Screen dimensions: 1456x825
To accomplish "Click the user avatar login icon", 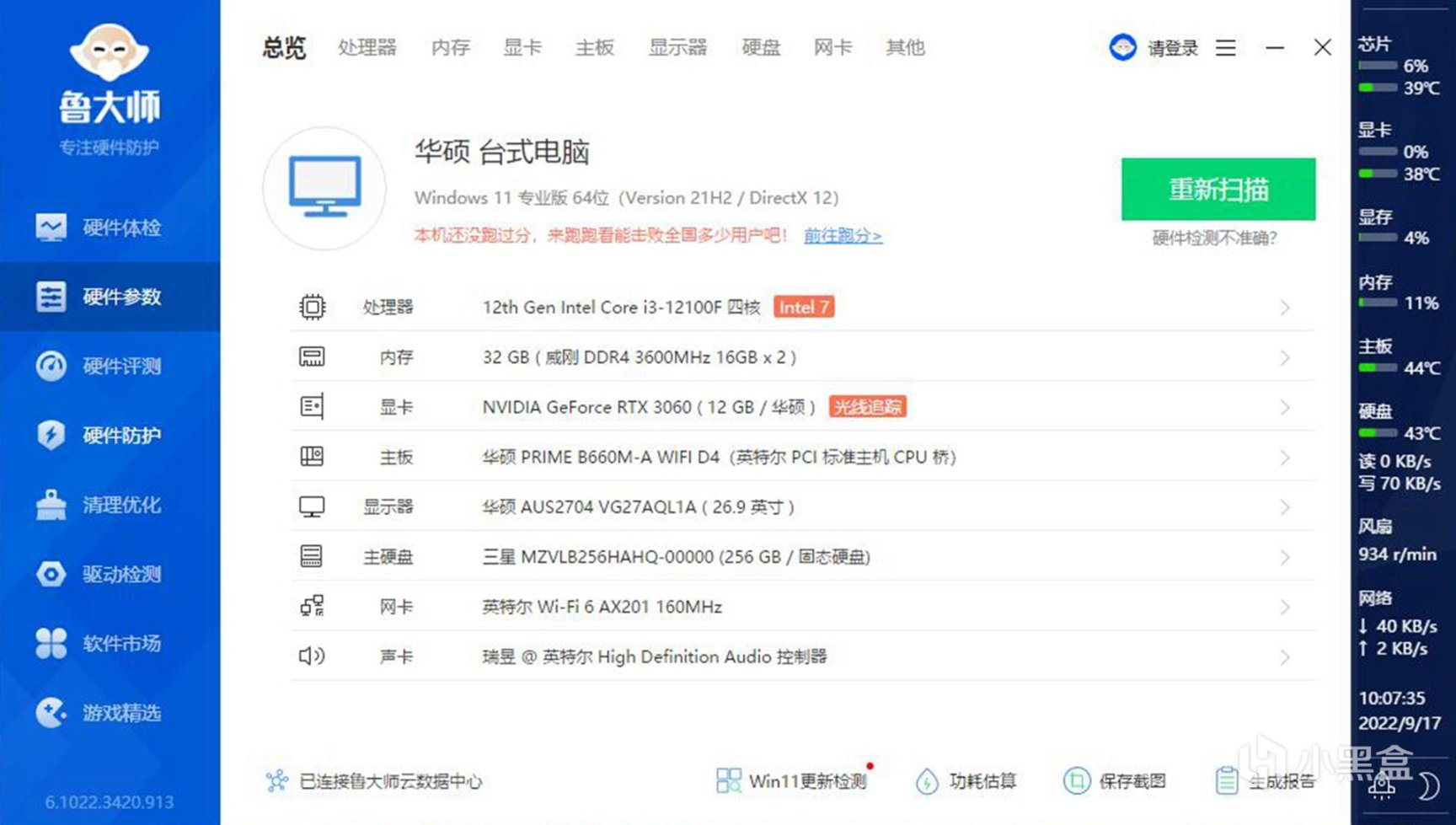I will point(1122,47).
